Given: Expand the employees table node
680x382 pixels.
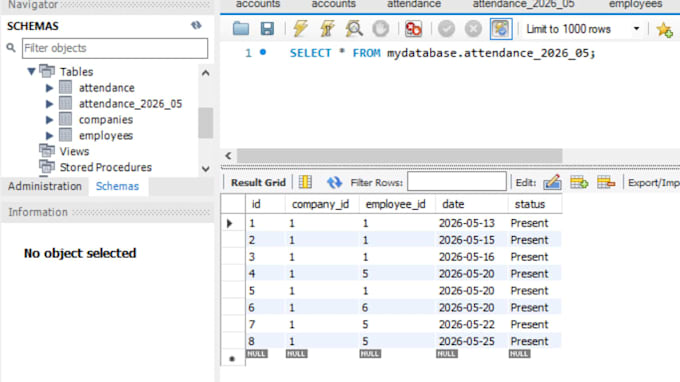Looking at the screenshot, I should (49, 136).
